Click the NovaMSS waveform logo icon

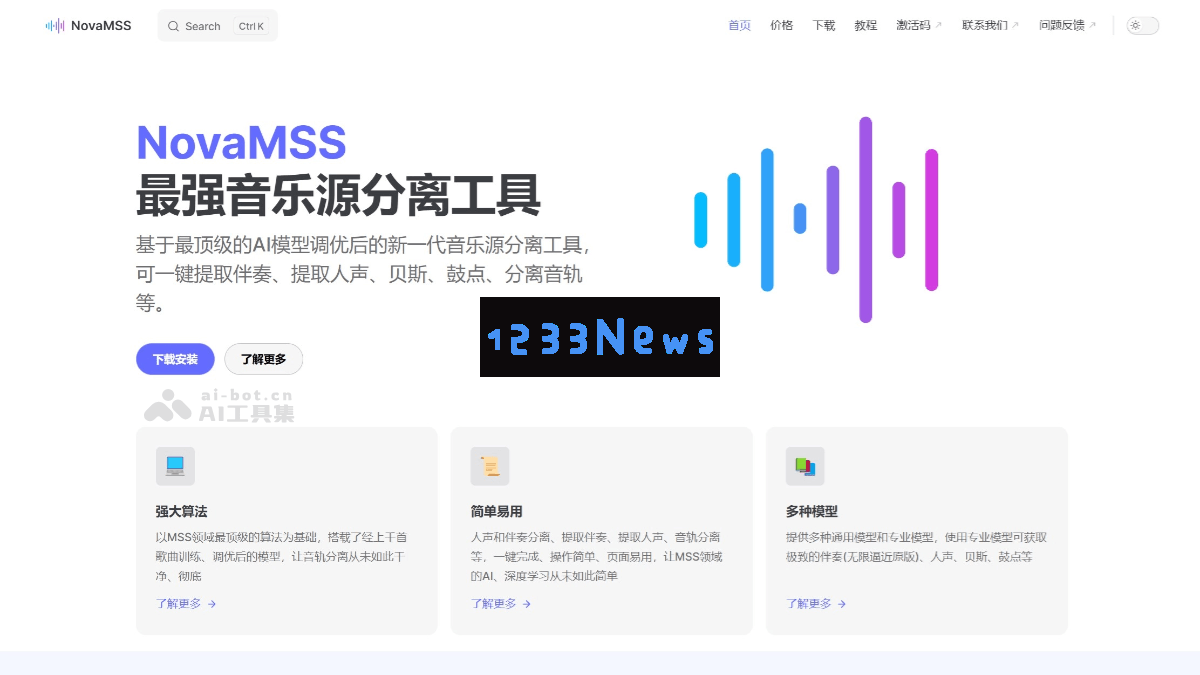click(x=55, y=26)
